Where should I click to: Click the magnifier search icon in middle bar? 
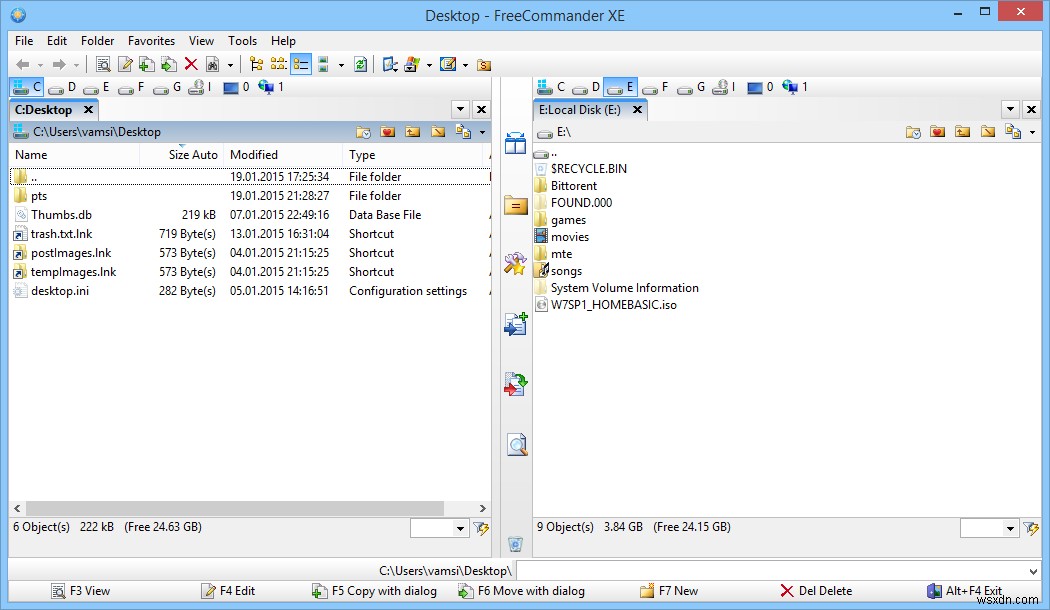516,445
